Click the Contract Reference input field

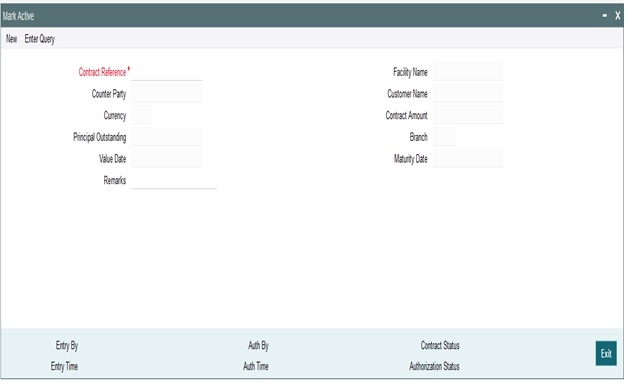pos(166,72)
